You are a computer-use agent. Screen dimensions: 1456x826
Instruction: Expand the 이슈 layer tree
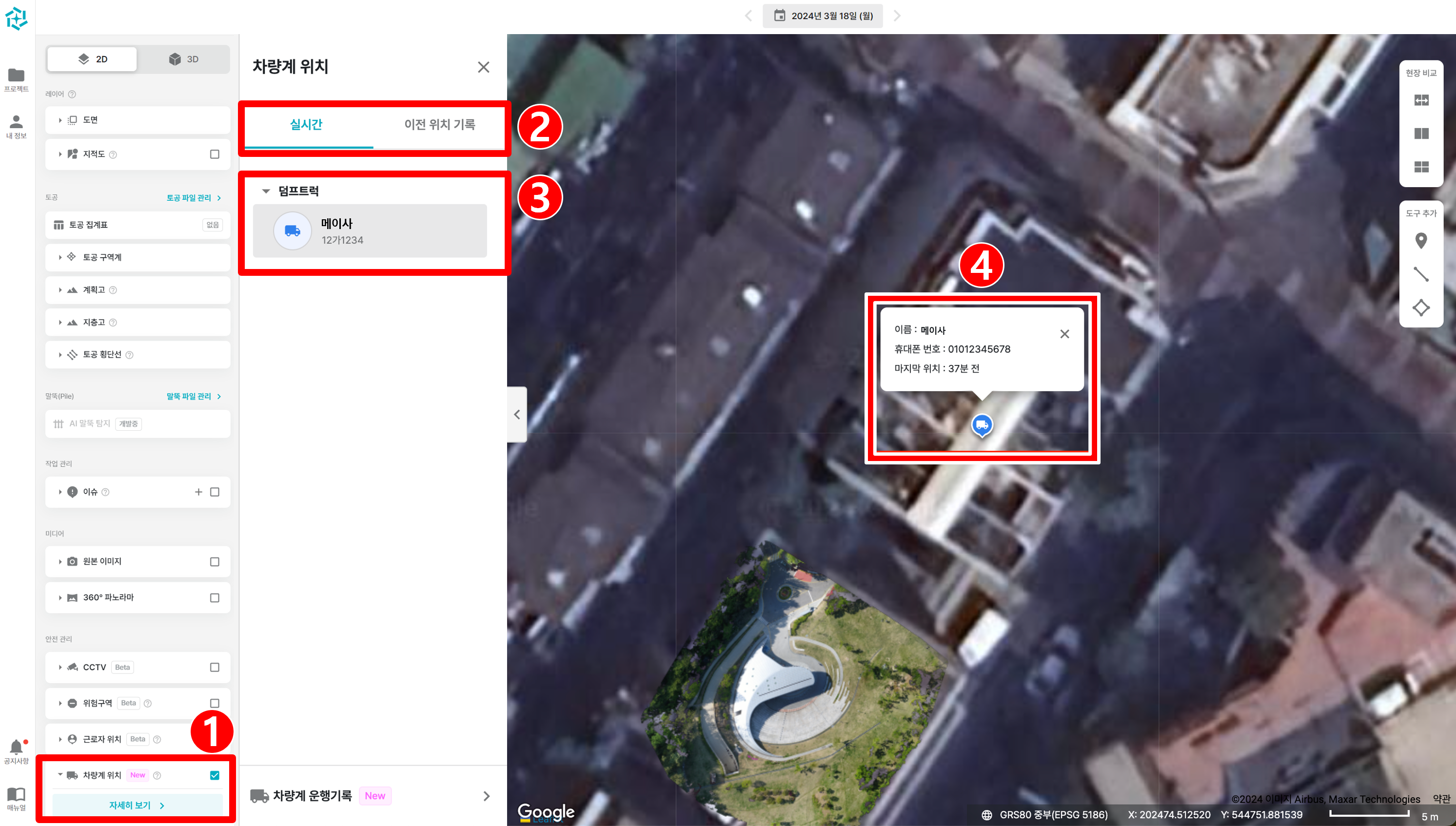[x=60, y=492]
